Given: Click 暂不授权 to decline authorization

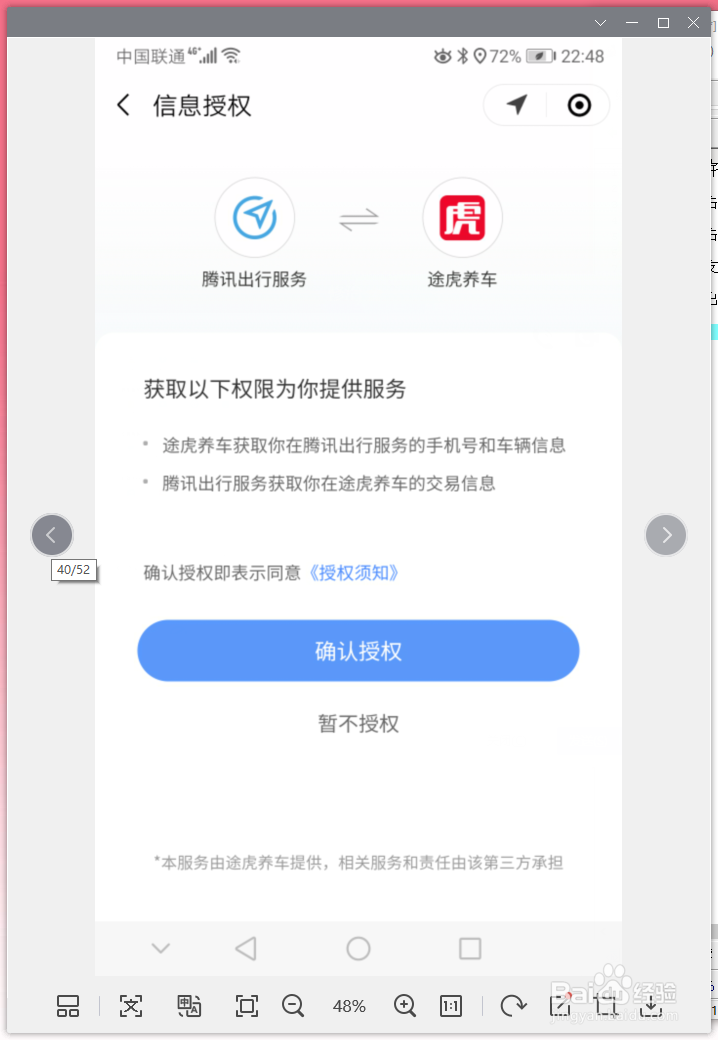Looking at the screenshot, I should pyautogui.click(x=359, y=724).
